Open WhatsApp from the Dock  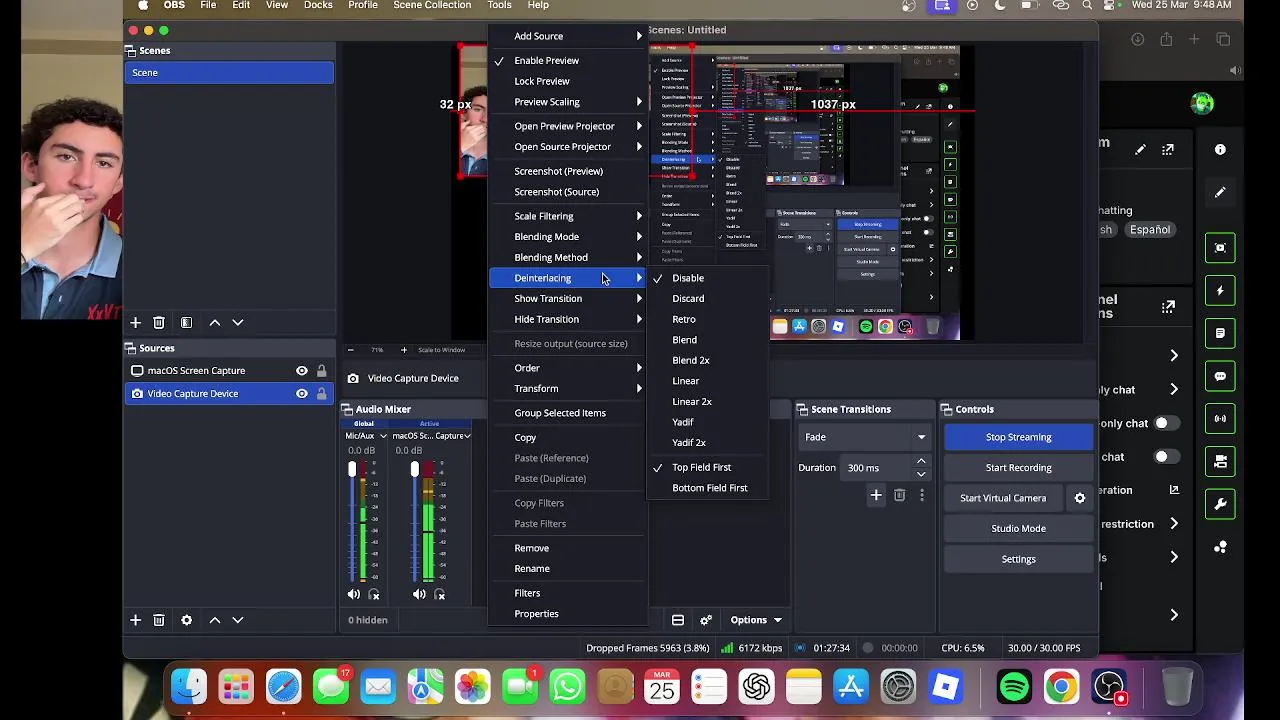(567, 687)
